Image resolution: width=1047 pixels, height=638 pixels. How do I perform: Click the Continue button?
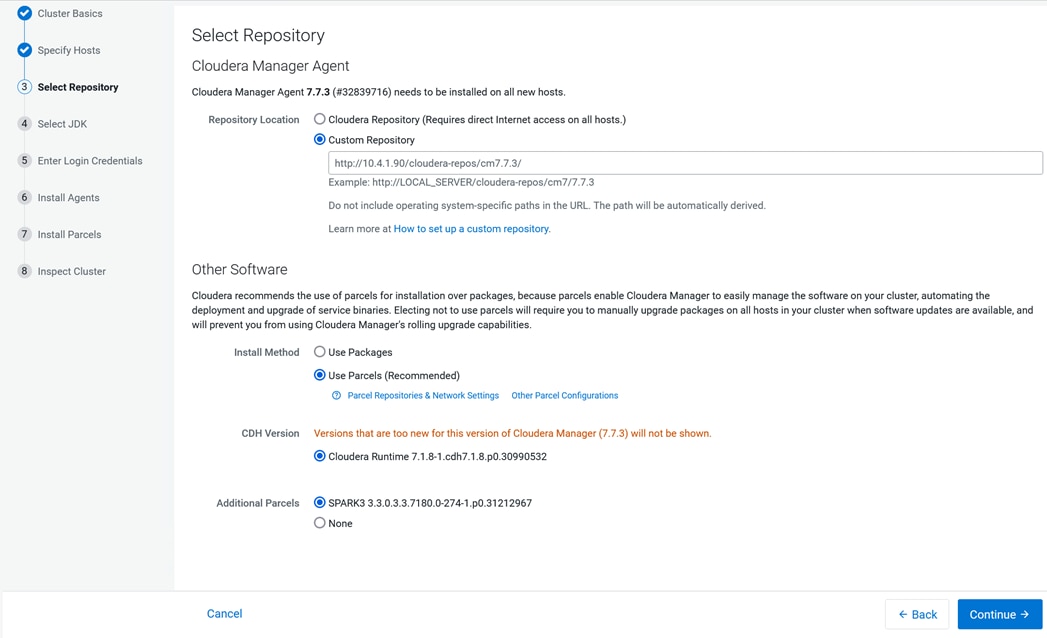tap(1000, 614)
